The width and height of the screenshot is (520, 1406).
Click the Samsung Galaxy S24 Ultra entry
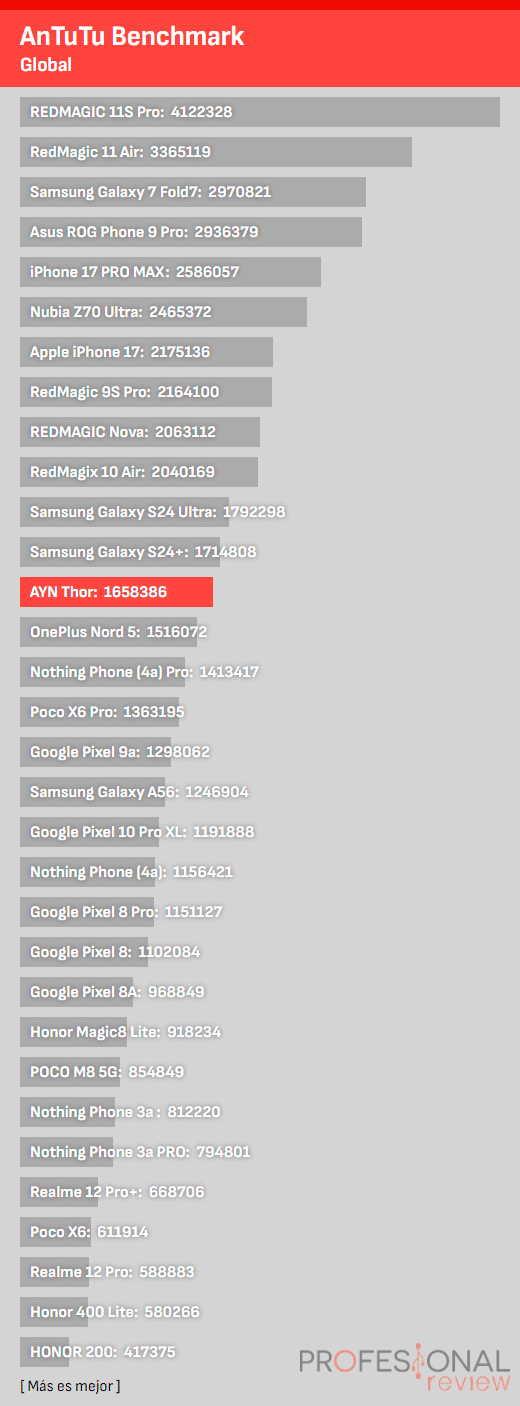point(158,512)
